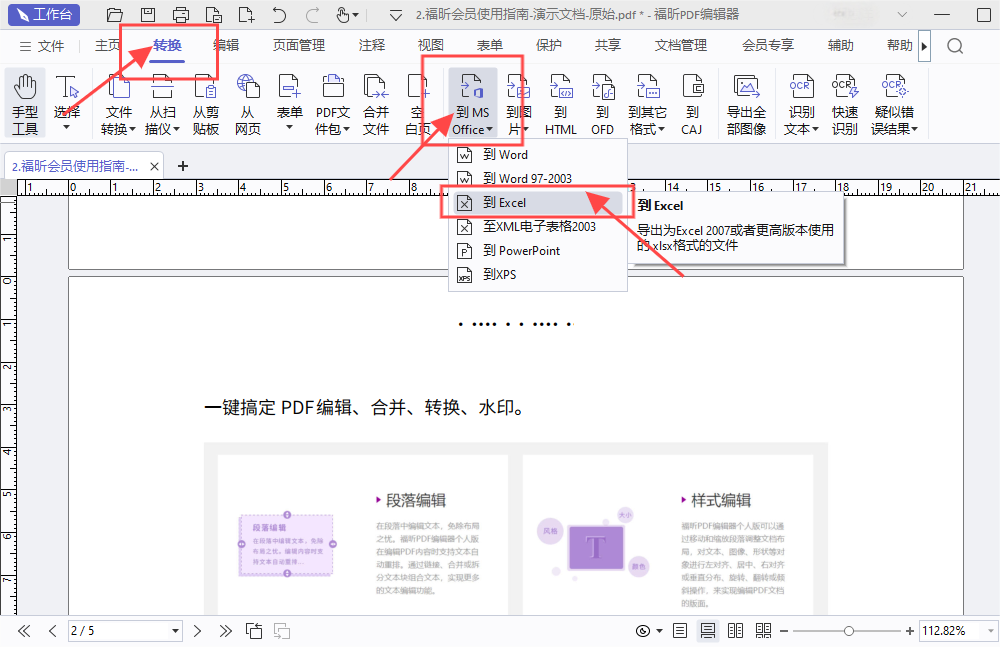Toggle two-page facing view mode
1000x647 pixels.
[x=736, y=631]
